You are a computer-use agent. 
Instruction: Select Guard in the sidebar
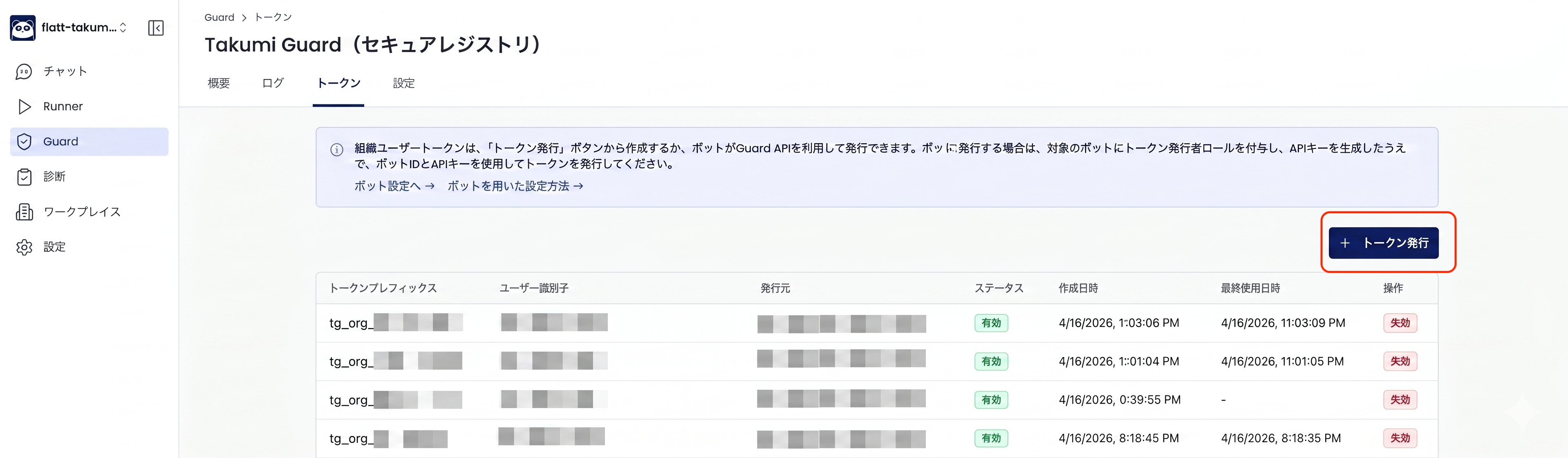(x=89, y=141)
